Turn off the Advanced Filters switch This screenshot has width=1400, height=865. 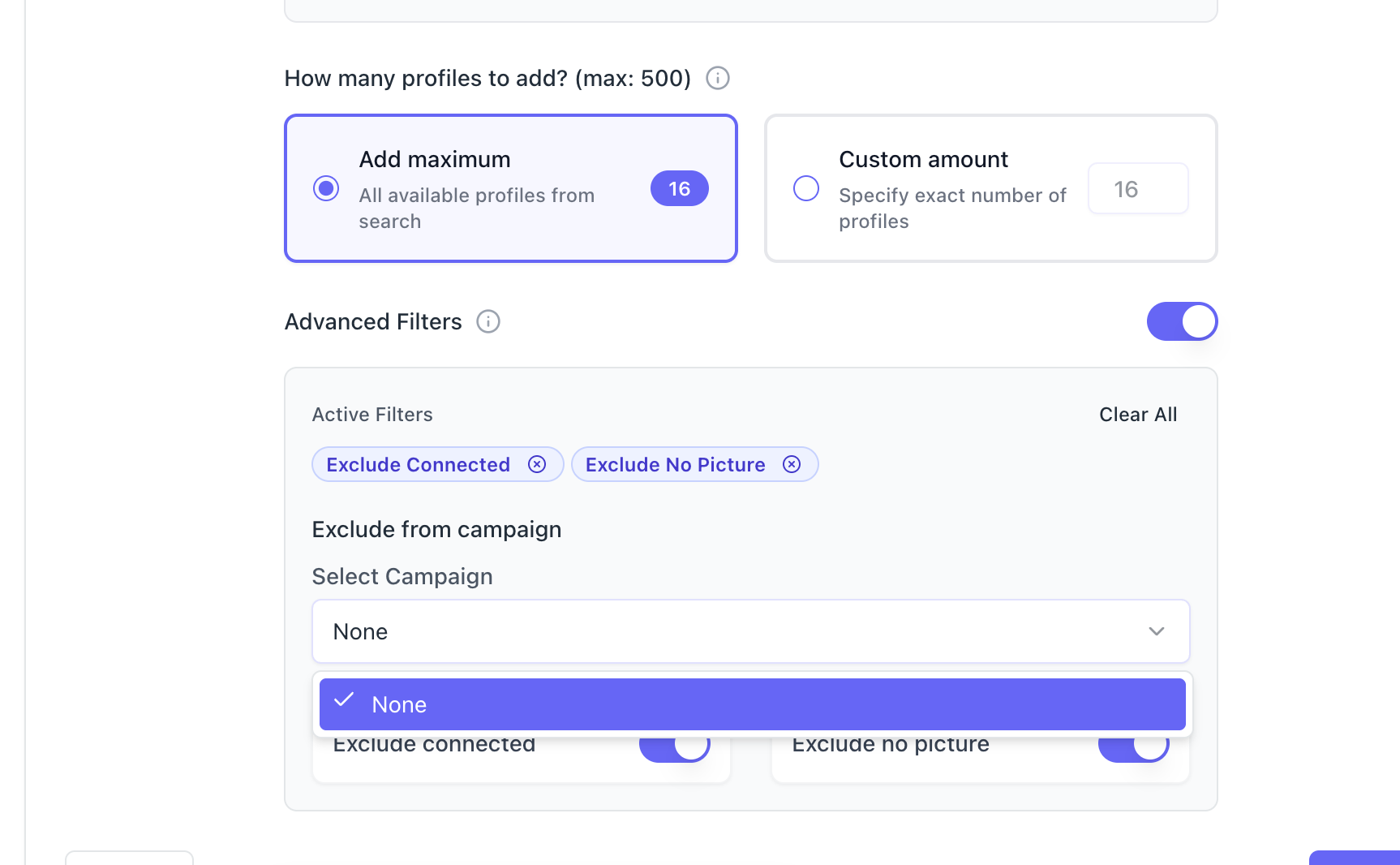tap(1182, 321)
